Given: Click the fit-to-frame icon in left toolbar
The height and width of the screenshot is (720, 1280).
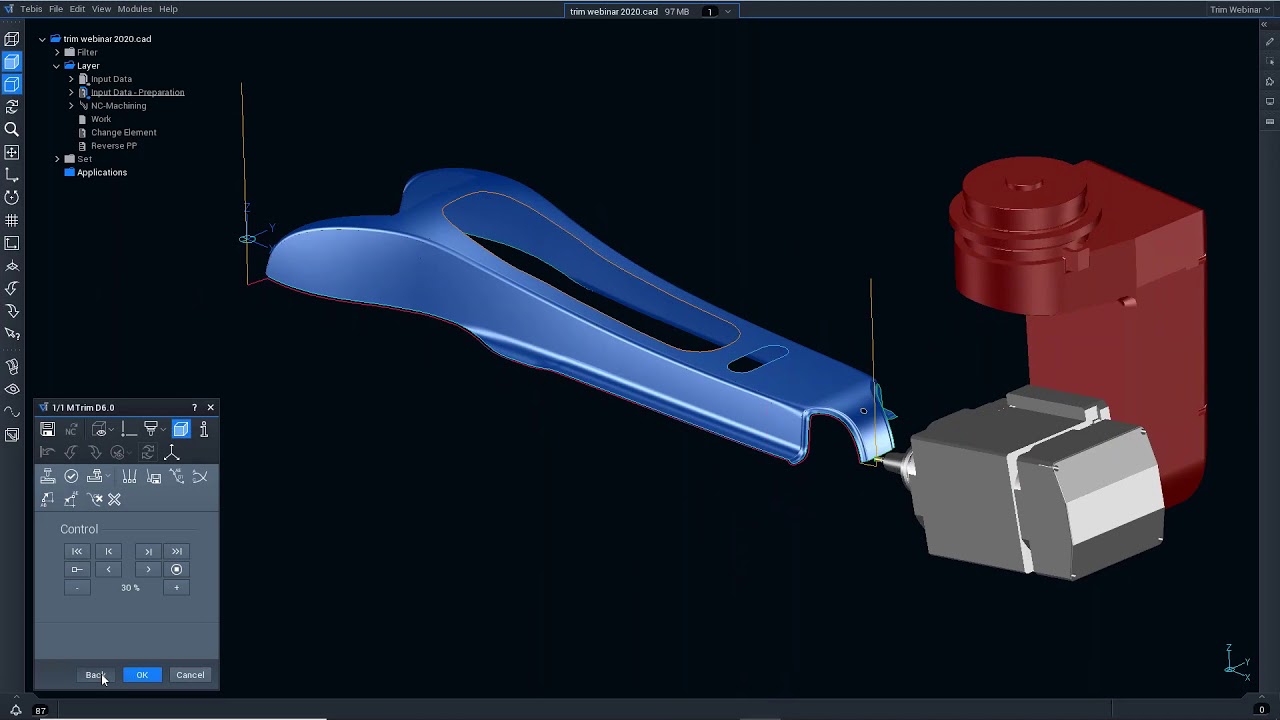Looking at the screenshot, I should pyautogui.click(x=12, y=243).
